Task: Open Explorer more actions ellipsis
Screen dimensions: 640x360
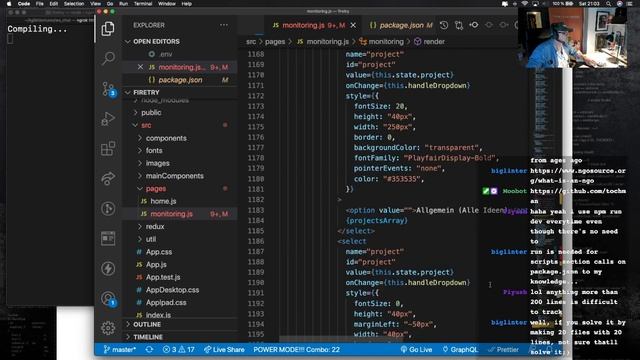Action: [224, 25]
